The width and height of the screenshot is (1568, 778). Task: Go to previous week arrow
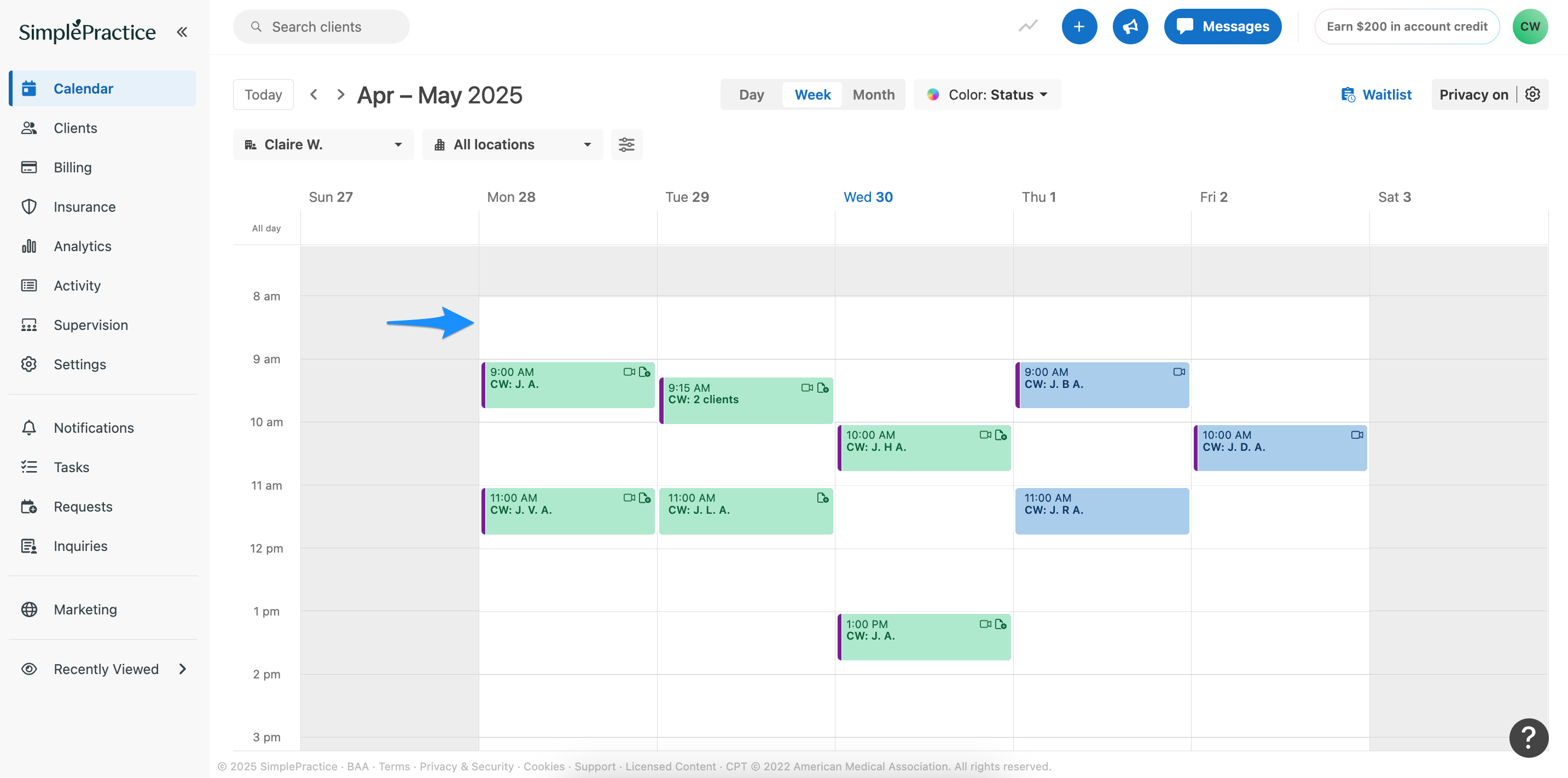pyautogui.click(x=313, y=94)
